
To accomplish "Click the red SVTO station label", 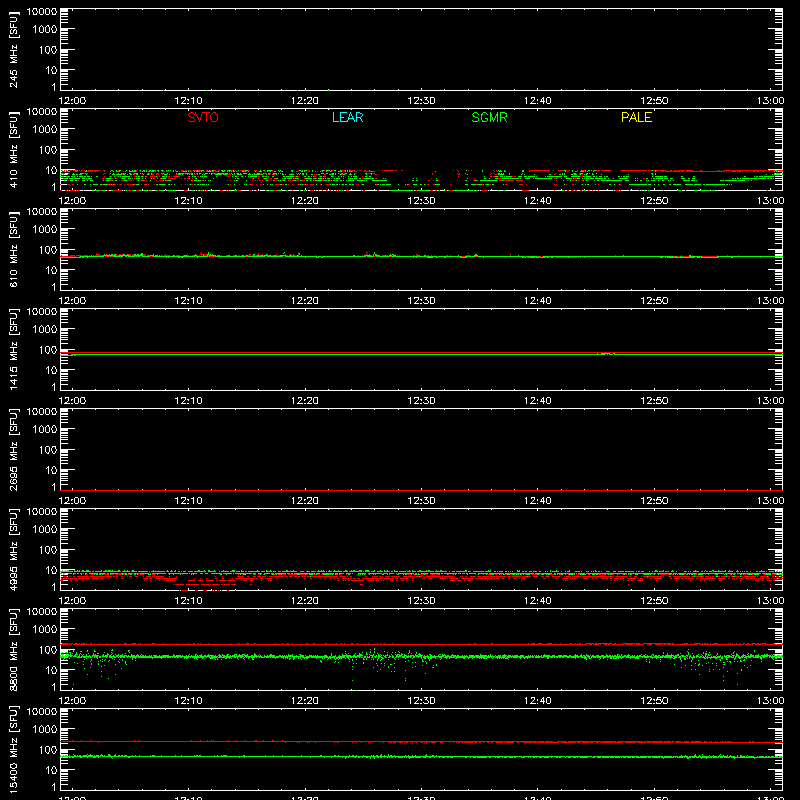I will click(x=203, y=117).
